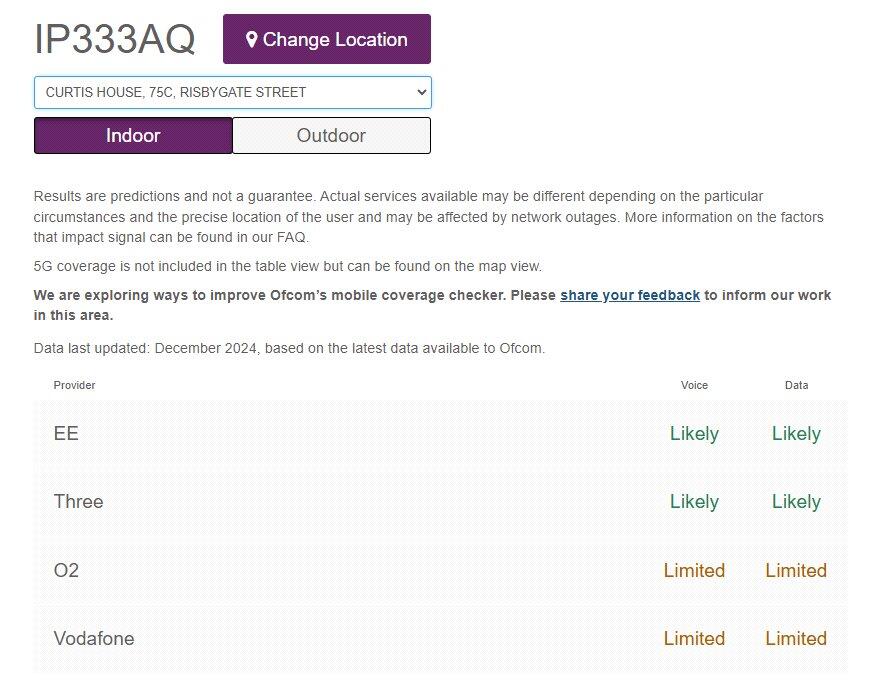Open the share your feedback link

click(629, 295)
